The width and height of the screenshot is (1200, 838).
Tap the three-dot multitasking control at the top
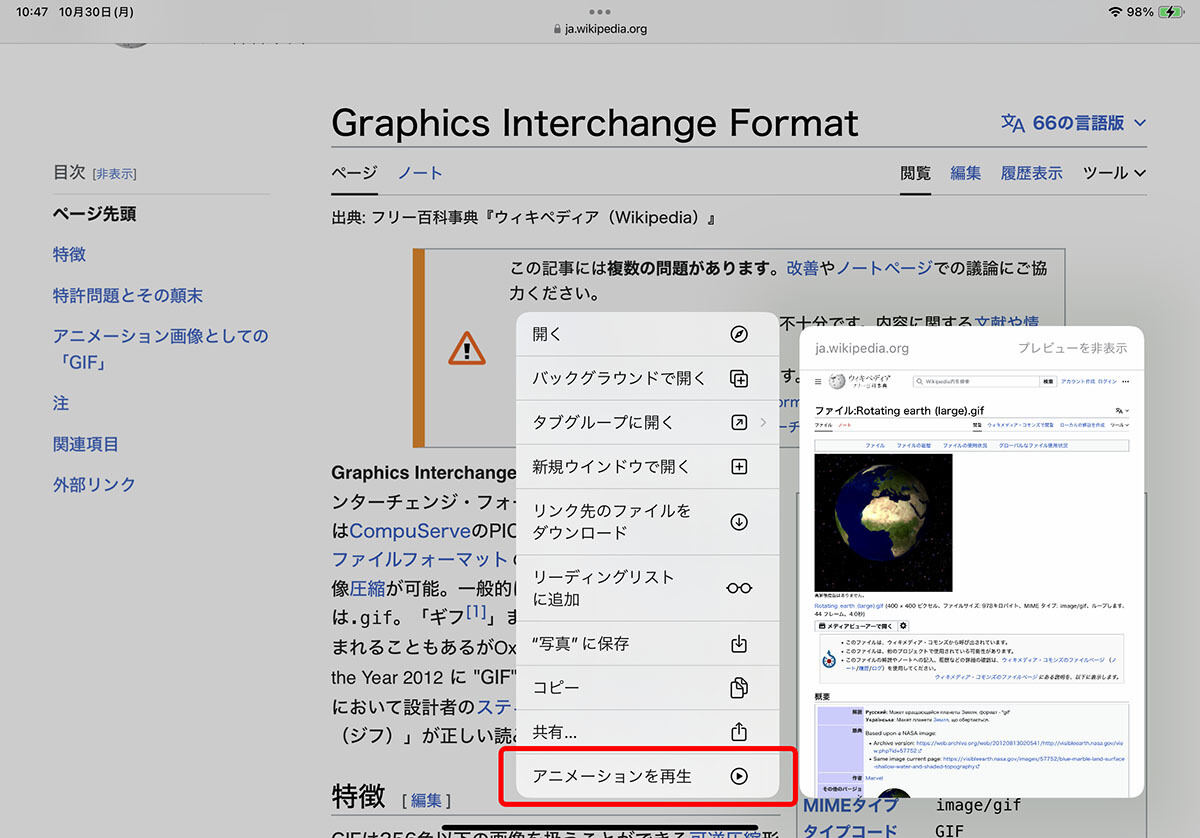600,12
